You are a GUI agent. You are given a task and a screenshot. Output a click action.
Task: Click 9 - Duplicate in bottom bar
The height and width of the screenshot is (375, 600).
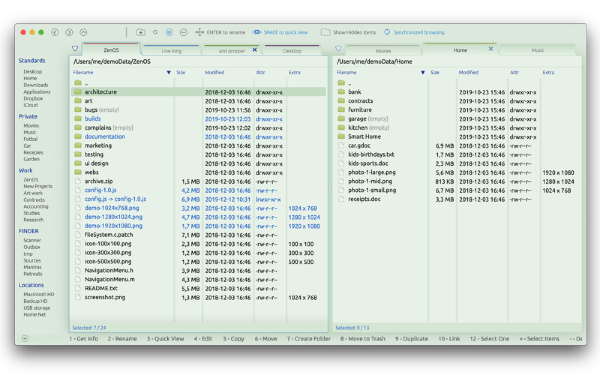pos(411,339)
